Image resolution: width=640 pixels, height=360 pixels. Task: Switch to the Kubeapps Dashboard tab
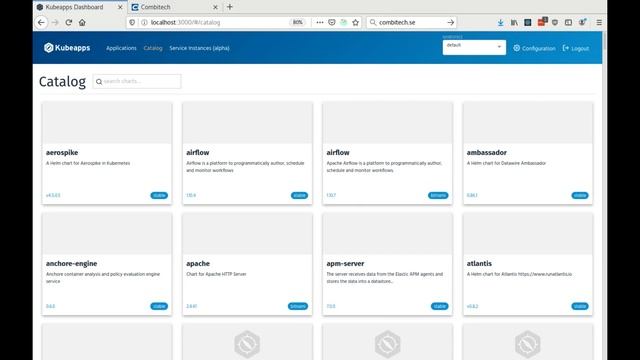tap(80, 7)
